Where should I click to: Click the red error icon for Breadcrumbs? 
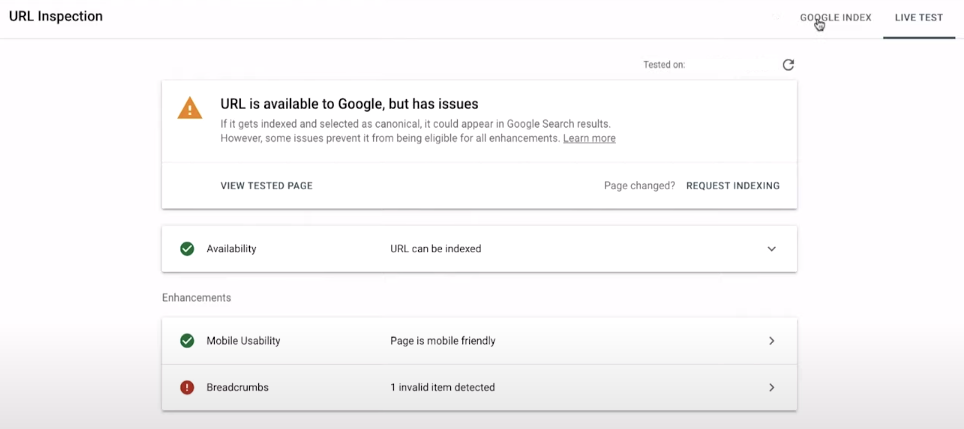tap(187, 387)
